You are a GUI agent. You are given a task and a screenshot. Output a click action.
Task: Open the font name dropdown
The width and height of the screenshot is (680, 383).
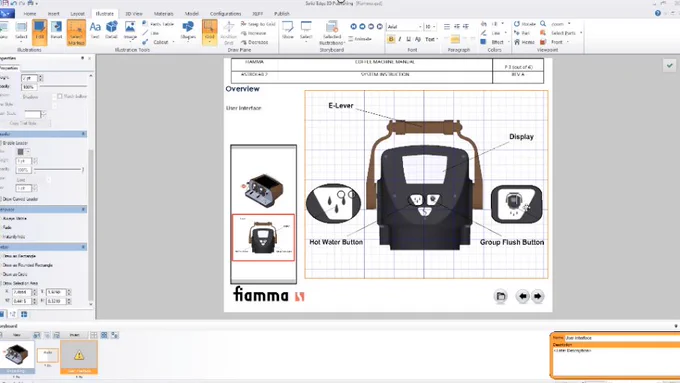point(420,27)
